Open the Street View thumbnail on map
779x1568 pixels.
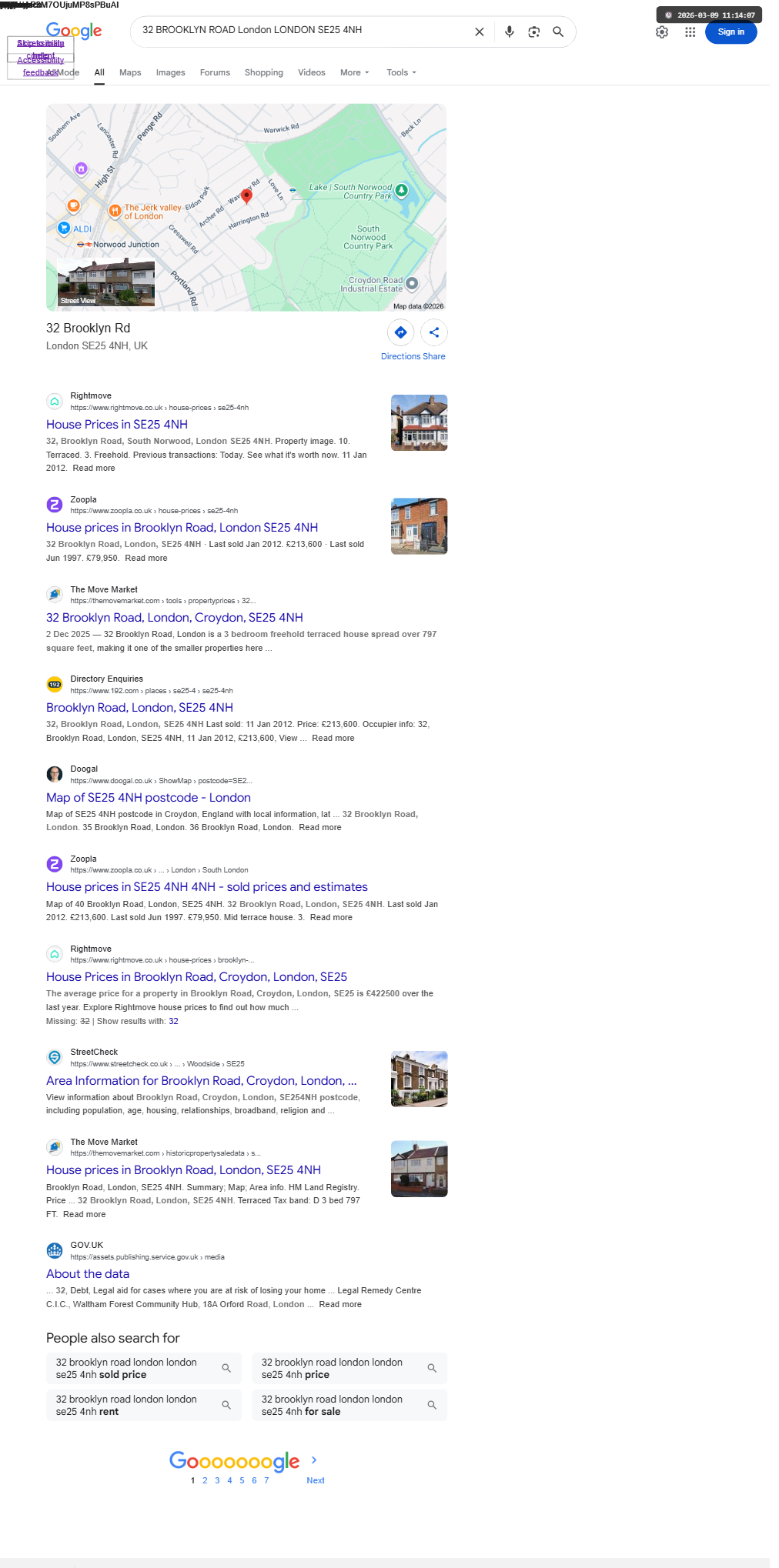pyautogui.click(x=106, y=283)
